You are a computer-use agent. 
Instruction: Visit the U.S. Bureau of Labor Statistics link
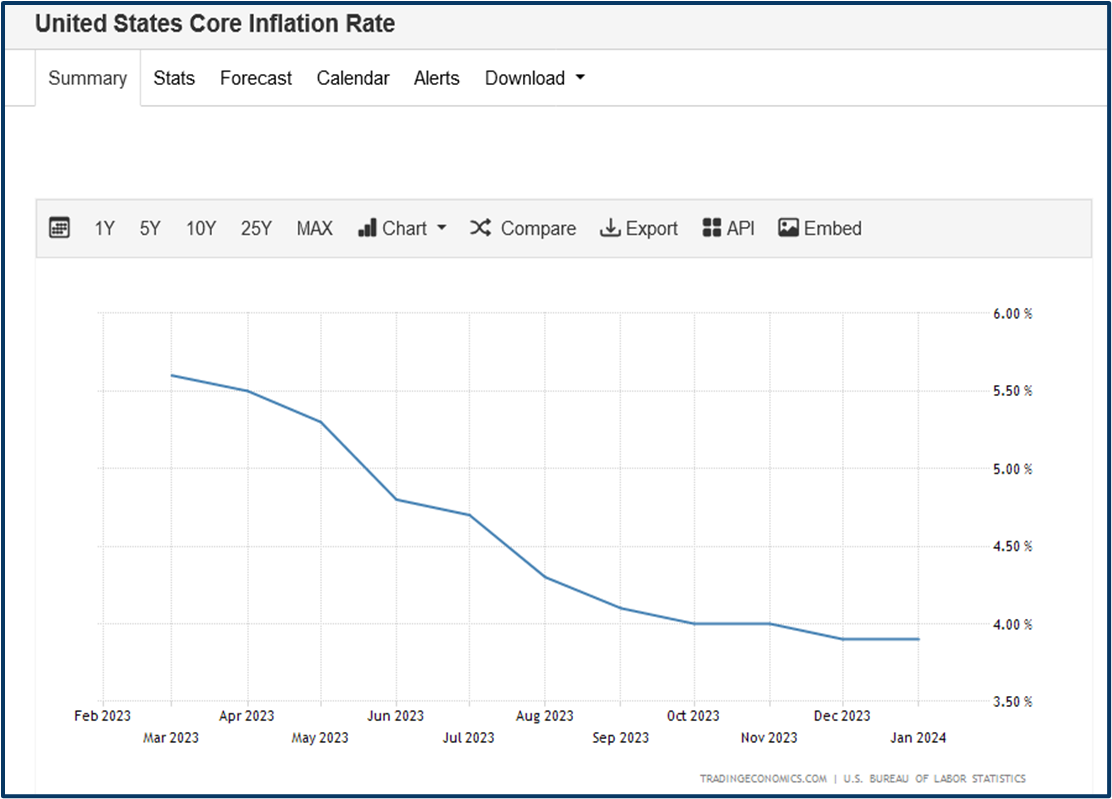(935, 778)
